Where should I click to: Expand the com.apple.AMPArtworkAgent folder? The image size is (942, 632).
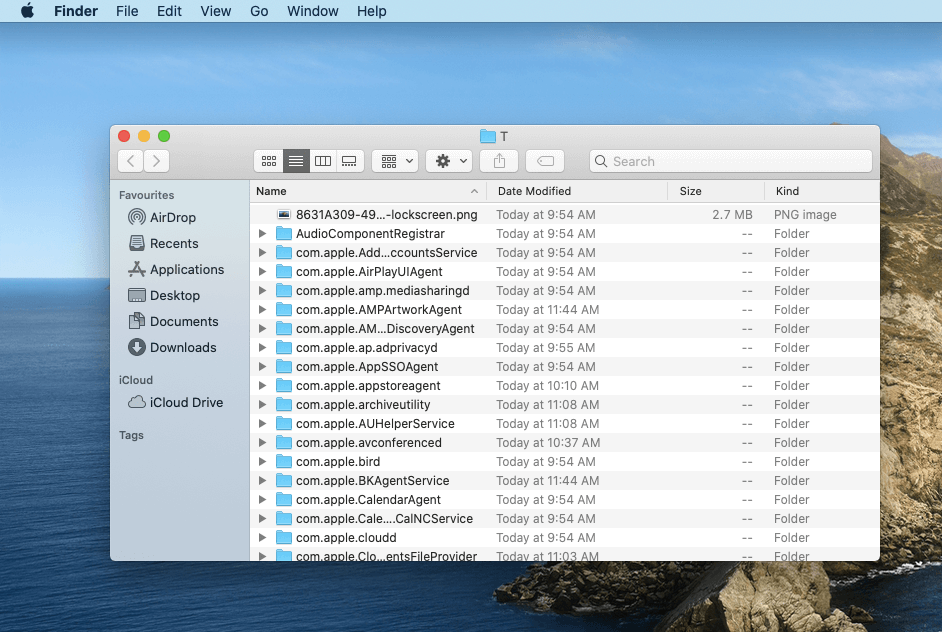point(263,309)
